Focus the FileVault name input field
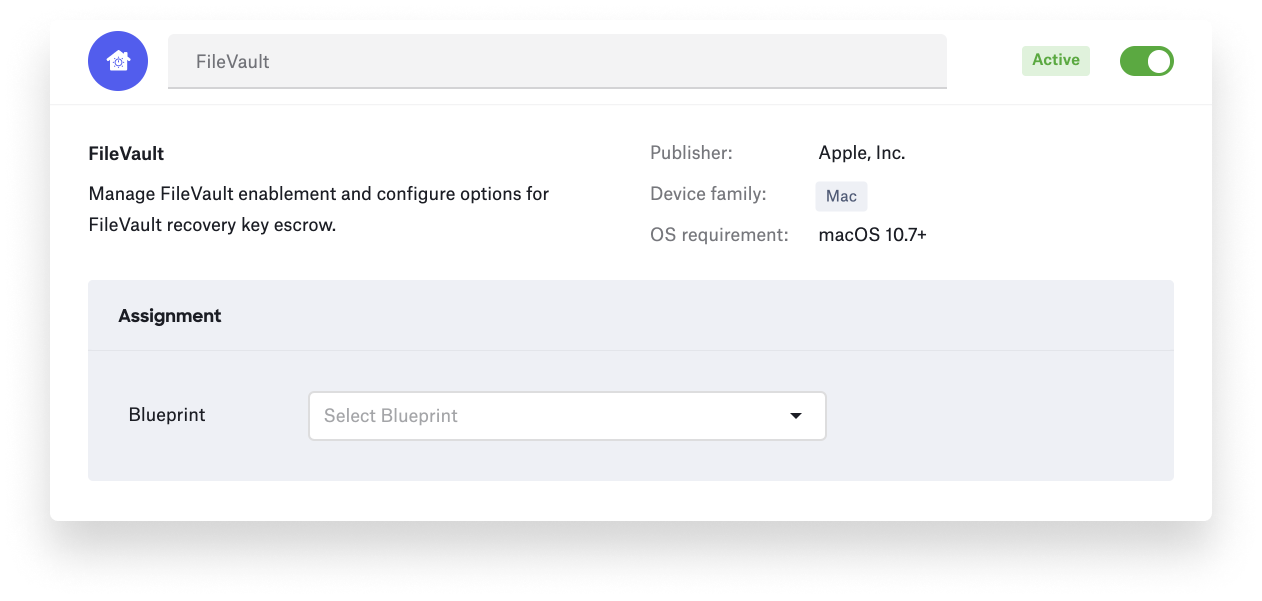Screen dimensions: 1262x601 point(557,61)
